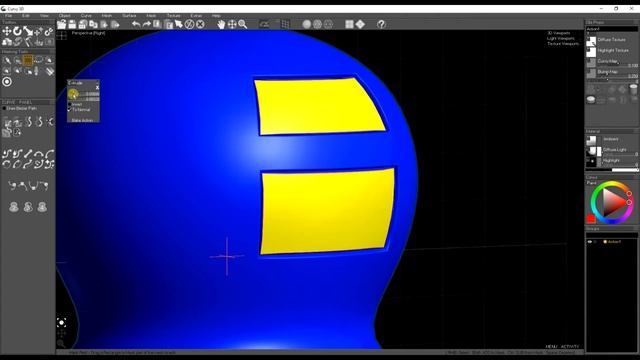Click the Diffuse Texture thumbnail
Image resolution: width=640 pixels, height=360 pixels.
[591, 41]
